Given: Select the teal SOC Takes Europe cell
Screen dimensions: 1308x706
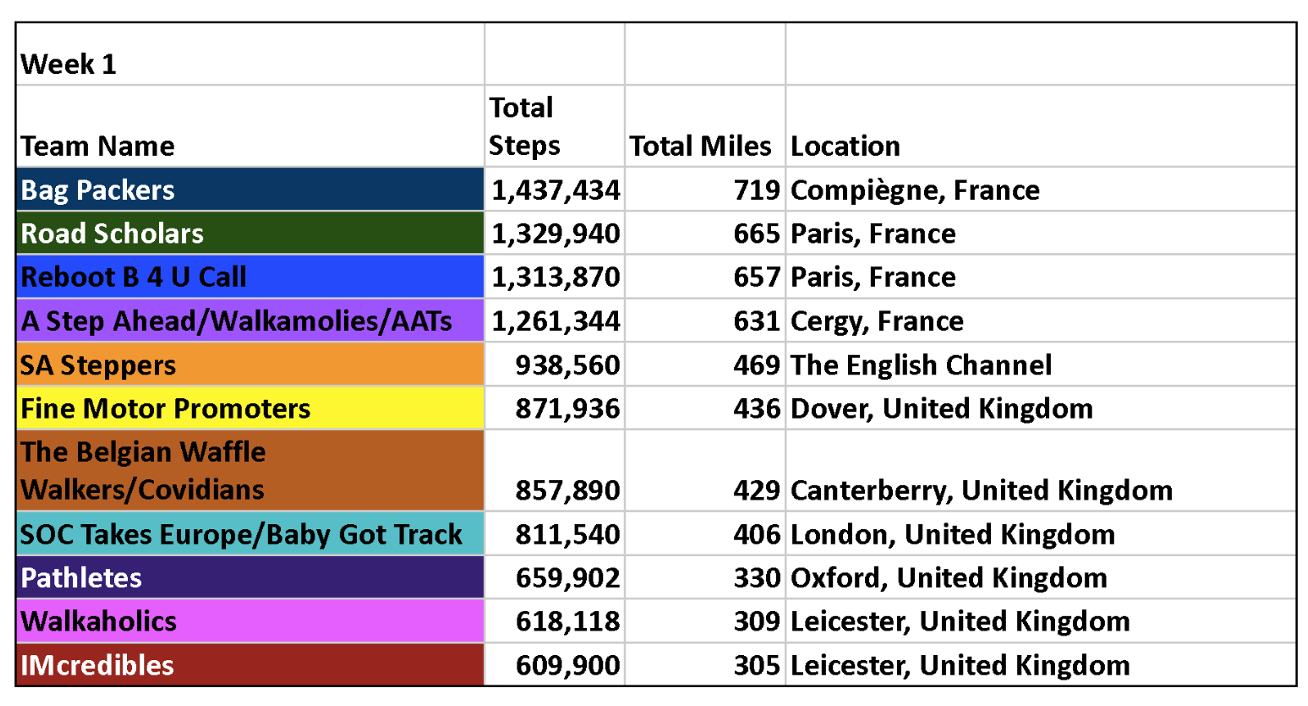Looking at the screenshot, I should point(250,534).
